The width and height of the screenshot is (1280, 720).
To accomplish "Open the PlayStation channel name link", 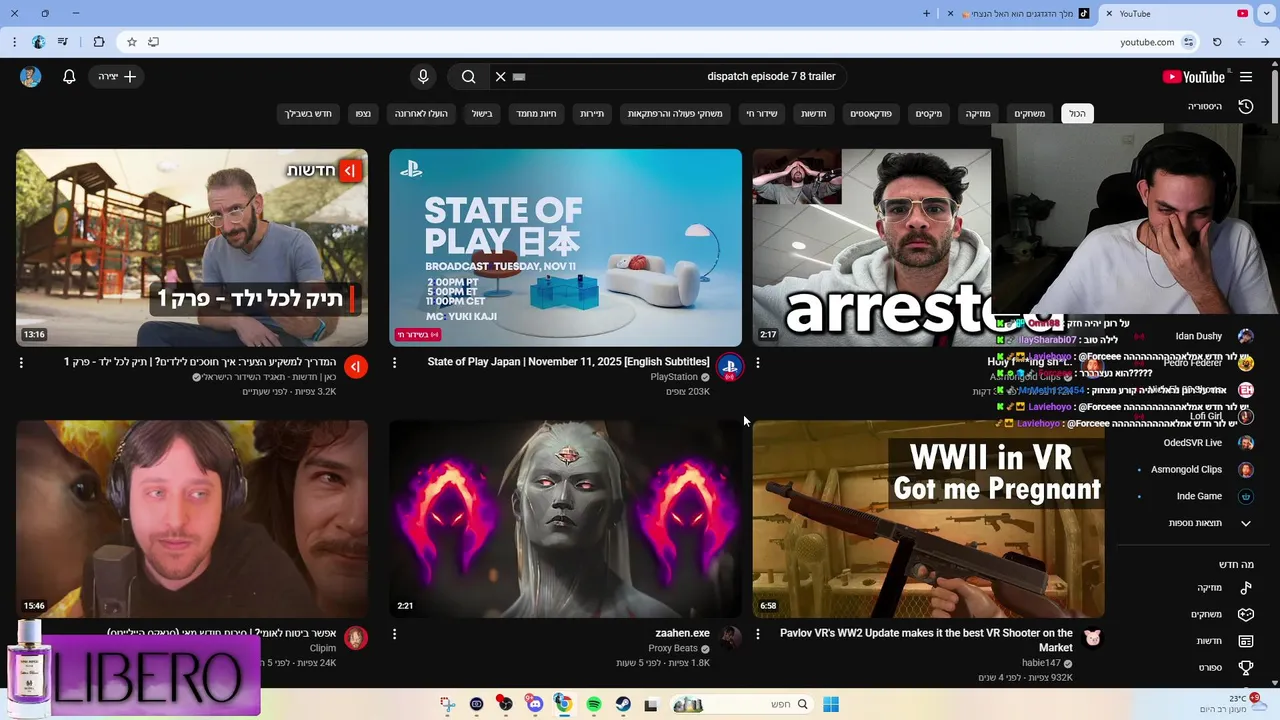I will tap(674, 377).
